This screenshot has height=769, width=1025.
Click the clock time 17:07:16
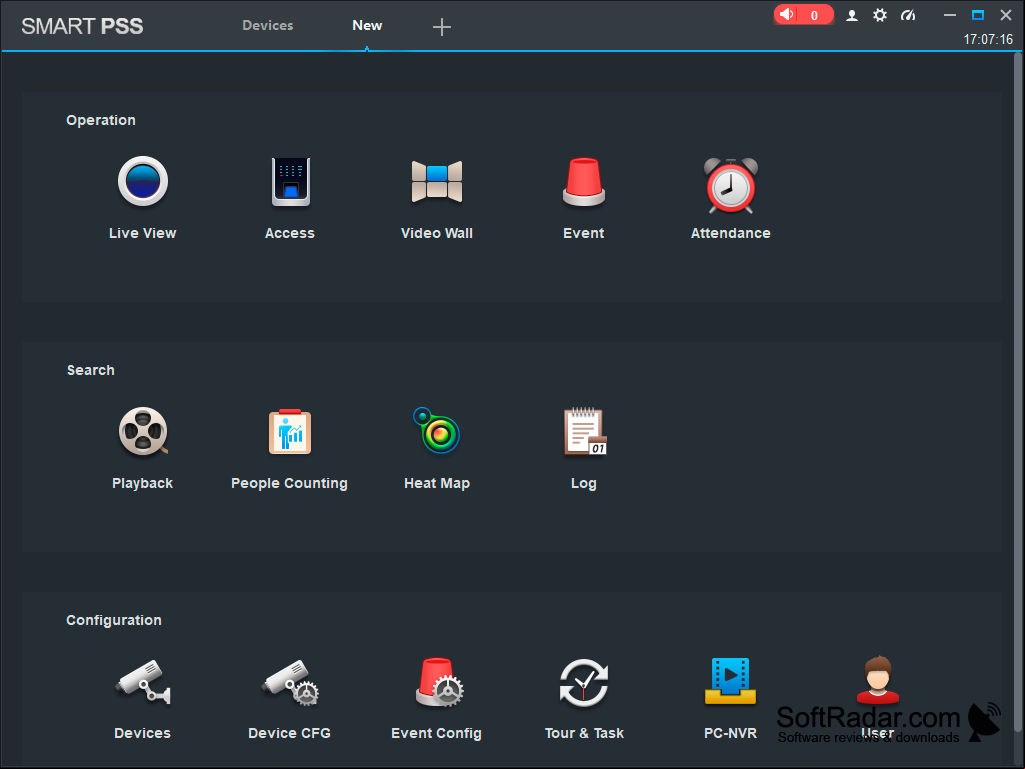(988, 39)
